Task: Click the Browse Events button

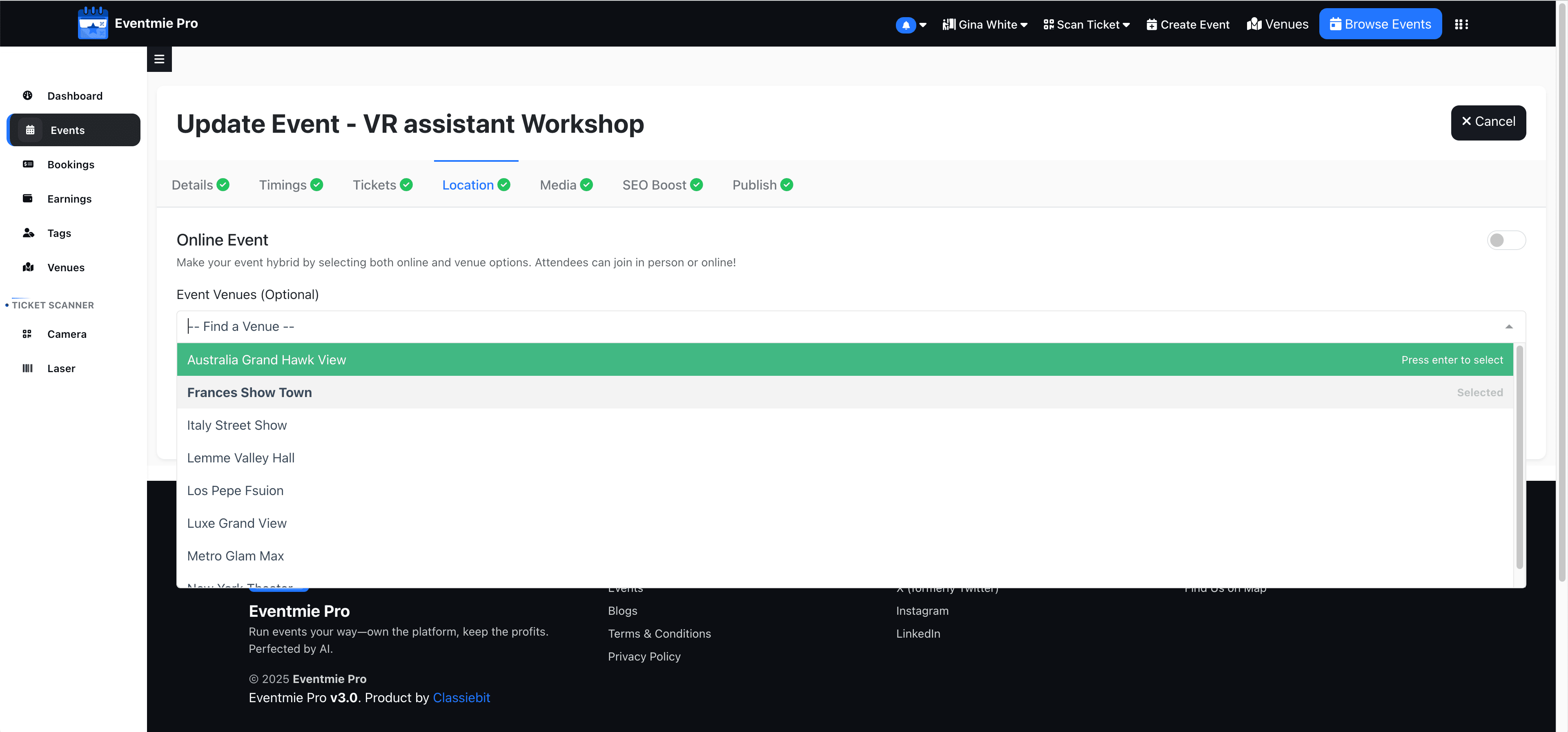Action: tap(1380, 25)
